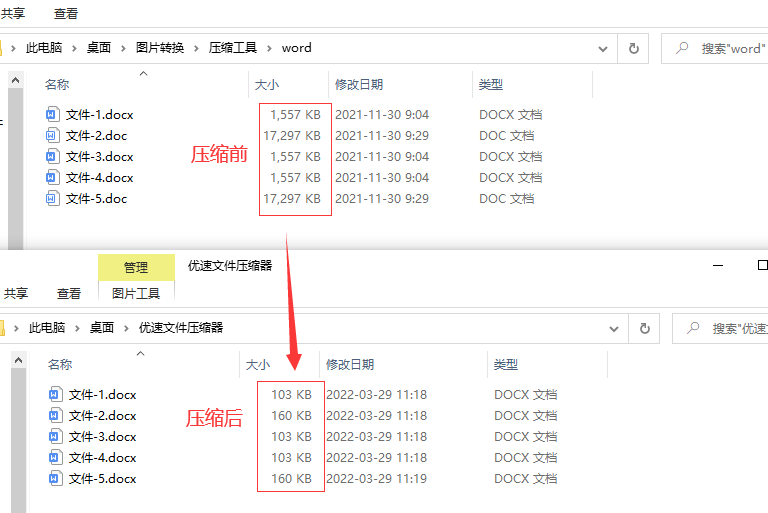Focus the 搜索"优速 search box
The height and width of the screenshot is (513, 768).
click(720, 328)
